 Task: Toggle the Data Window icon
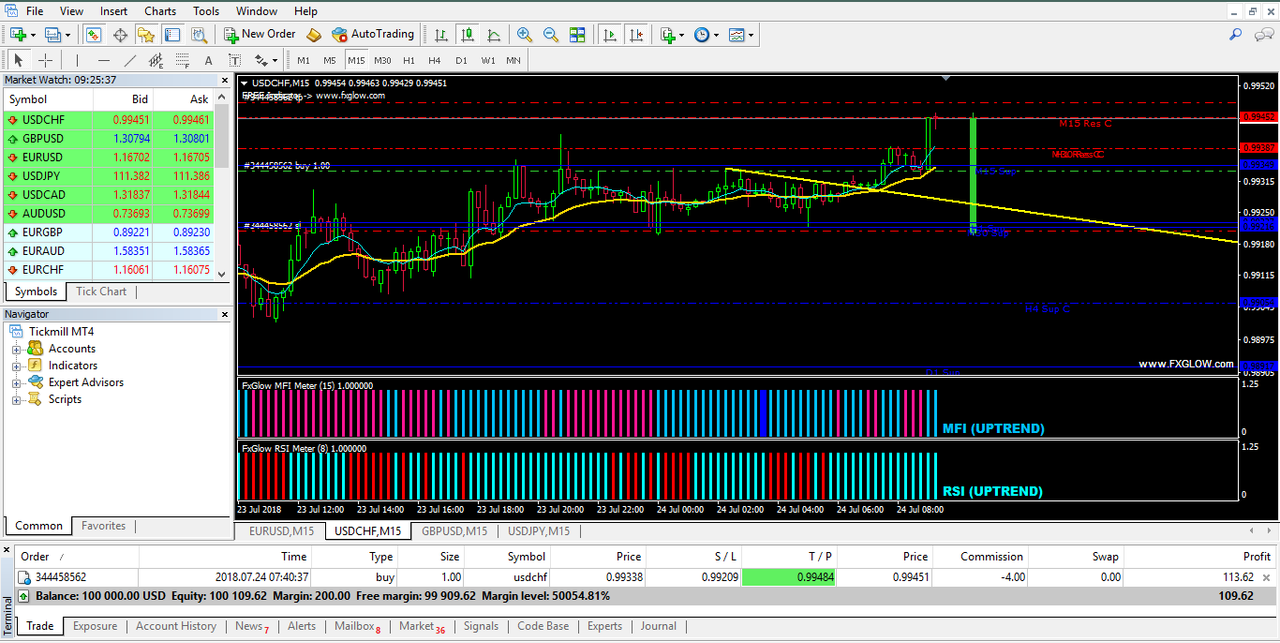[120, 34]
